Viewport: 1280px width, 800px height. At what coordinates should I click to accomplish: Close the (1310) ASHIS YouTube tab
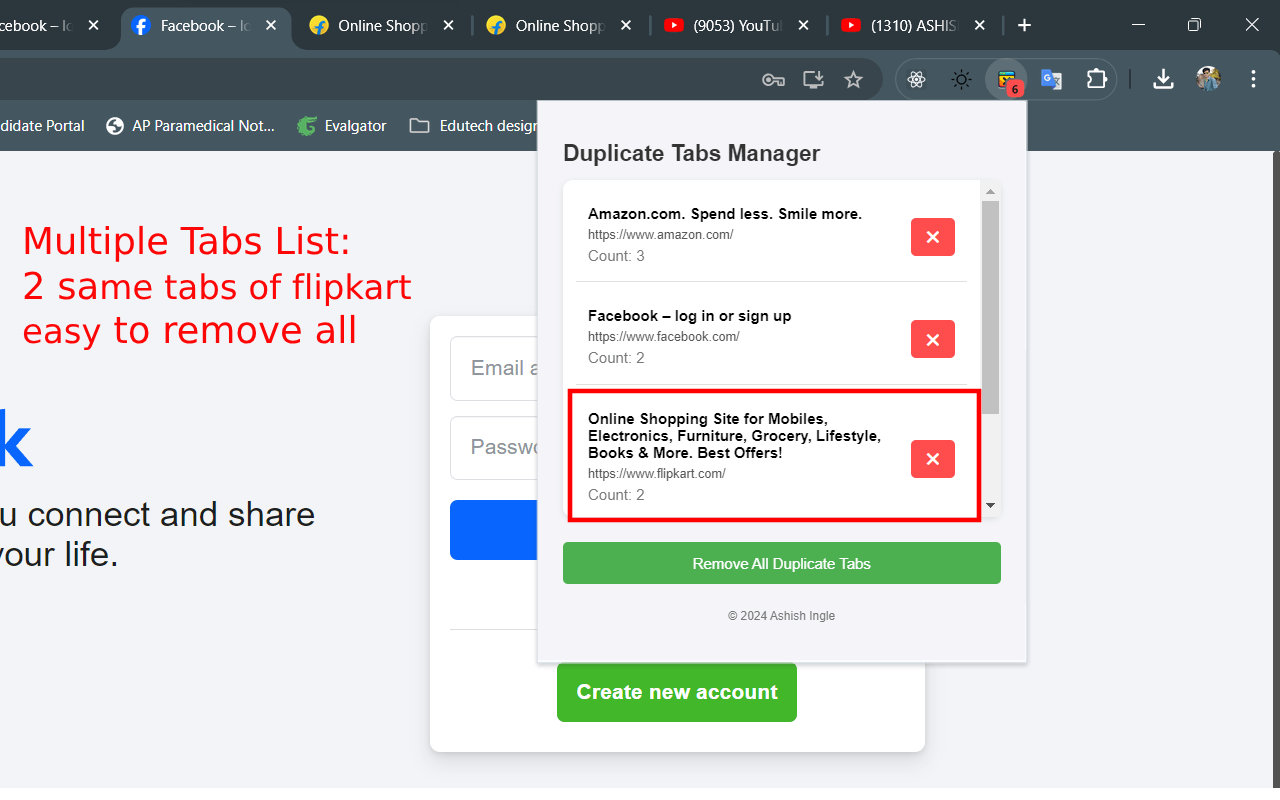[x=979, y=25]
